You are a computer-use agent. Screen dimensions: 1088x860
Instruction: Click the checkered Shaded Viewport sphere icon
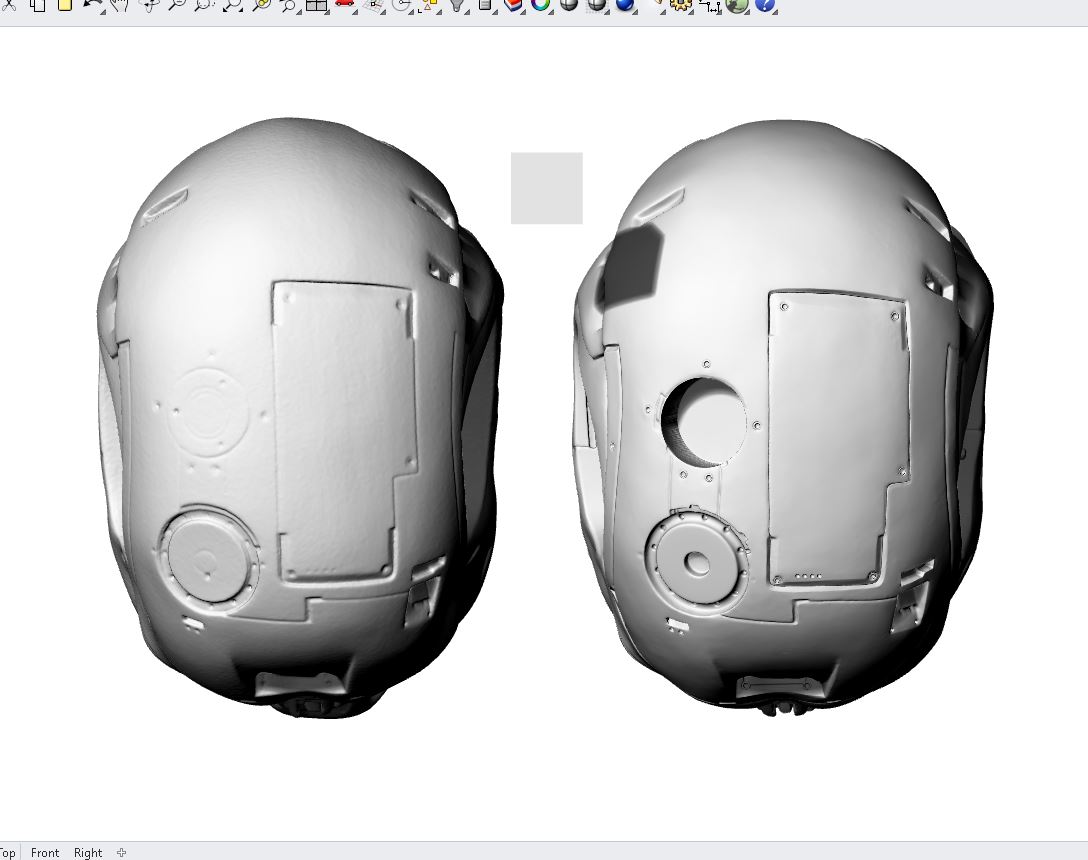[596, 5]
